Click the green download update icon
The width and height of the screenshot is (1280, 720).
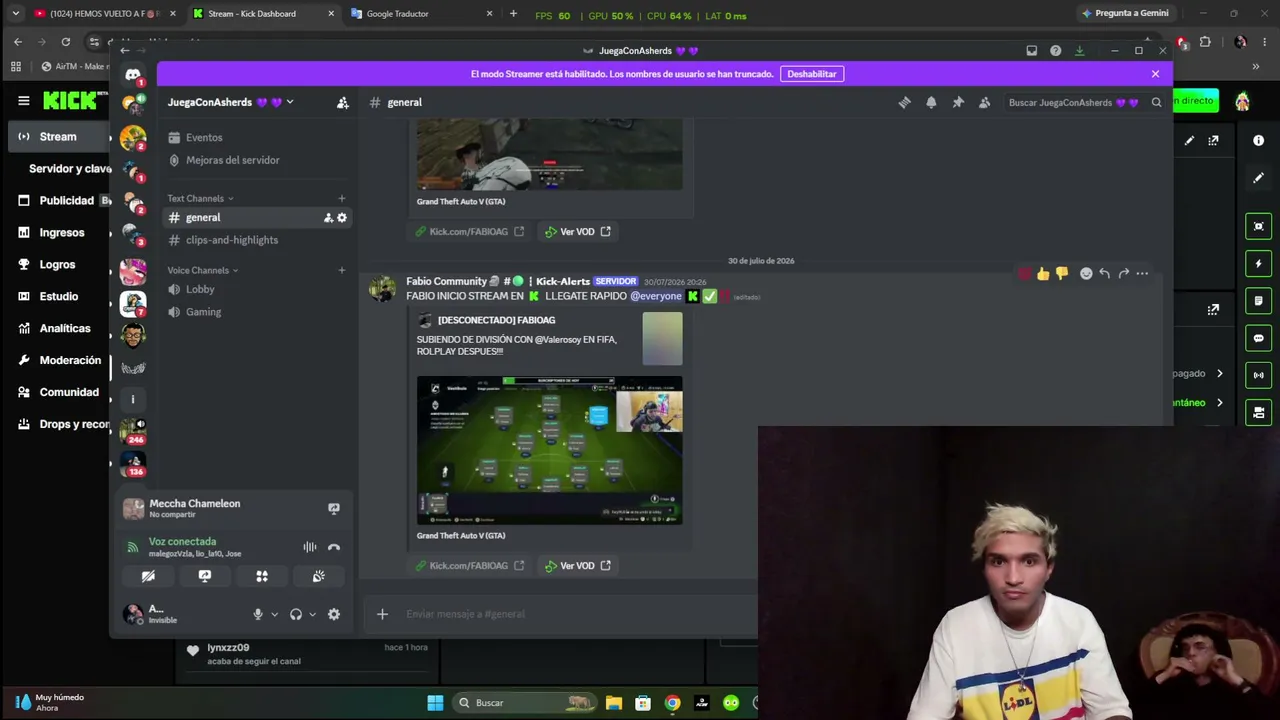coord(1079,51)
